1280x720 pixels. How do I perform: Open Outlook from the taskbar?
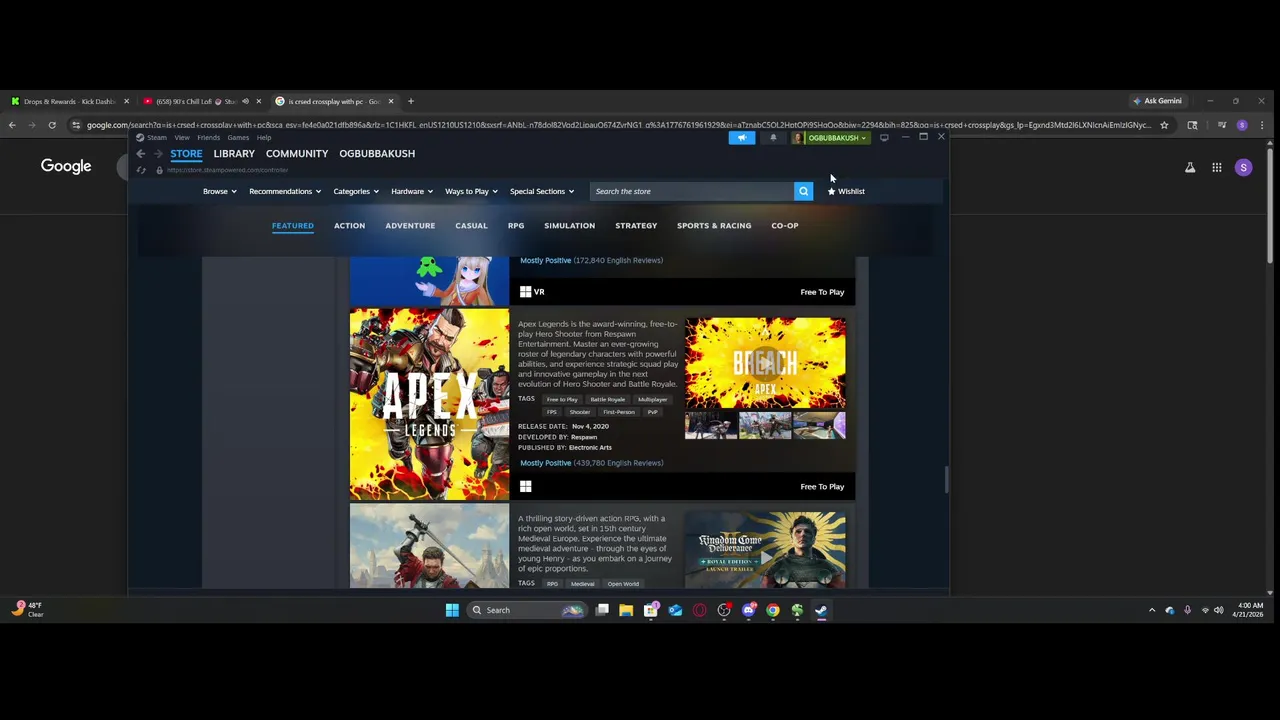[675, 610]
